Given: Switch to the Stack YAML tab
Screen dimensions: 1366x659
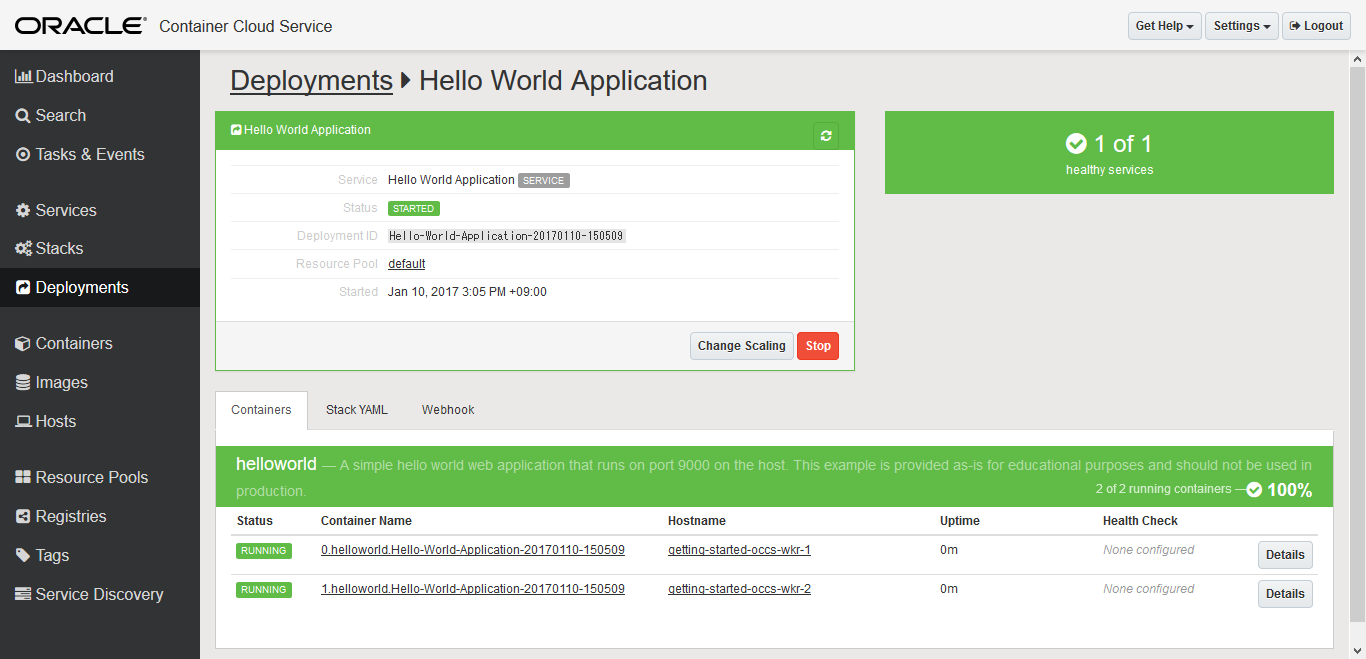Looking at the screenshot, I should pos(356,410).
